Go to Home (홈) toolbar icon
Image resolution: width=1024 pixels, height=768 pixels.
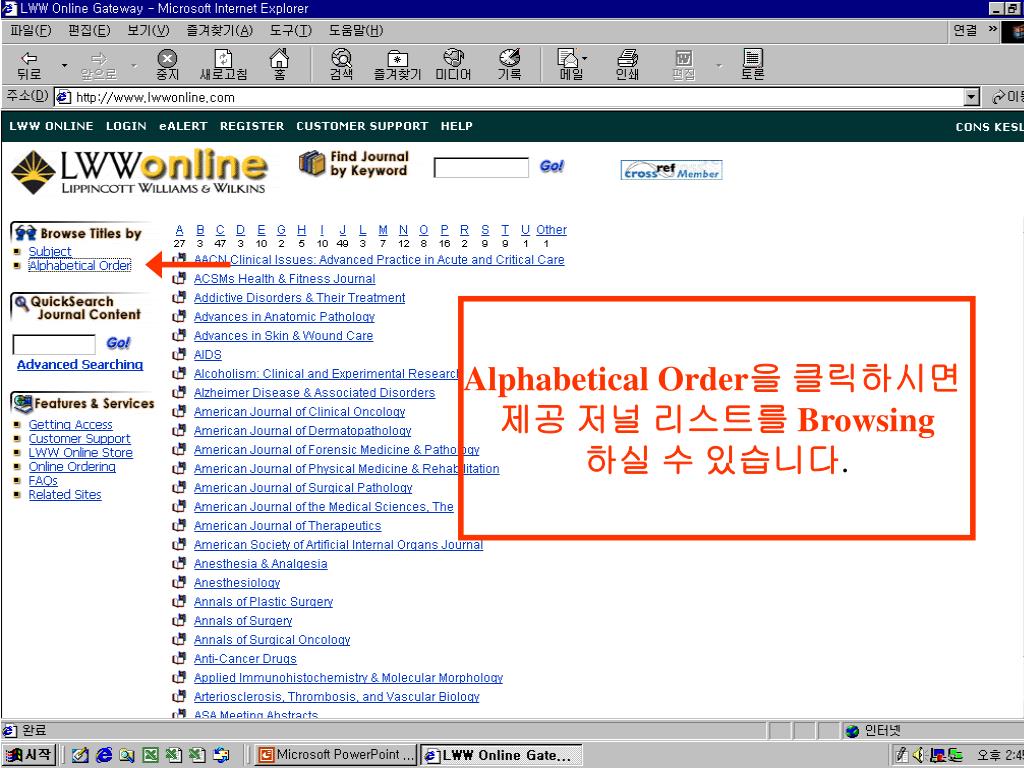click(280, 64)
